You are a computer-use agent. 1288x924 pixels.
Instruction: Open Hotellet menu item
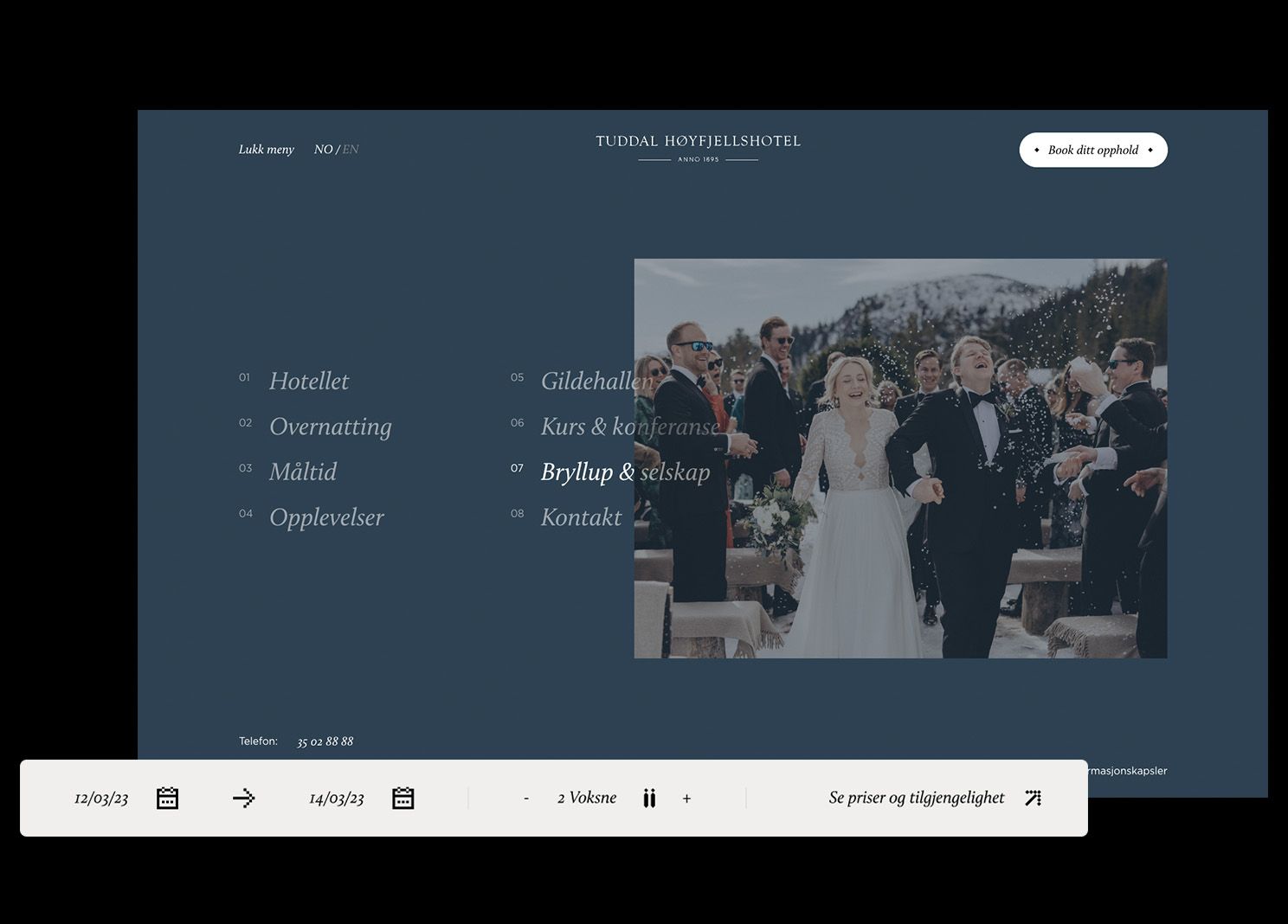[309, 381]
